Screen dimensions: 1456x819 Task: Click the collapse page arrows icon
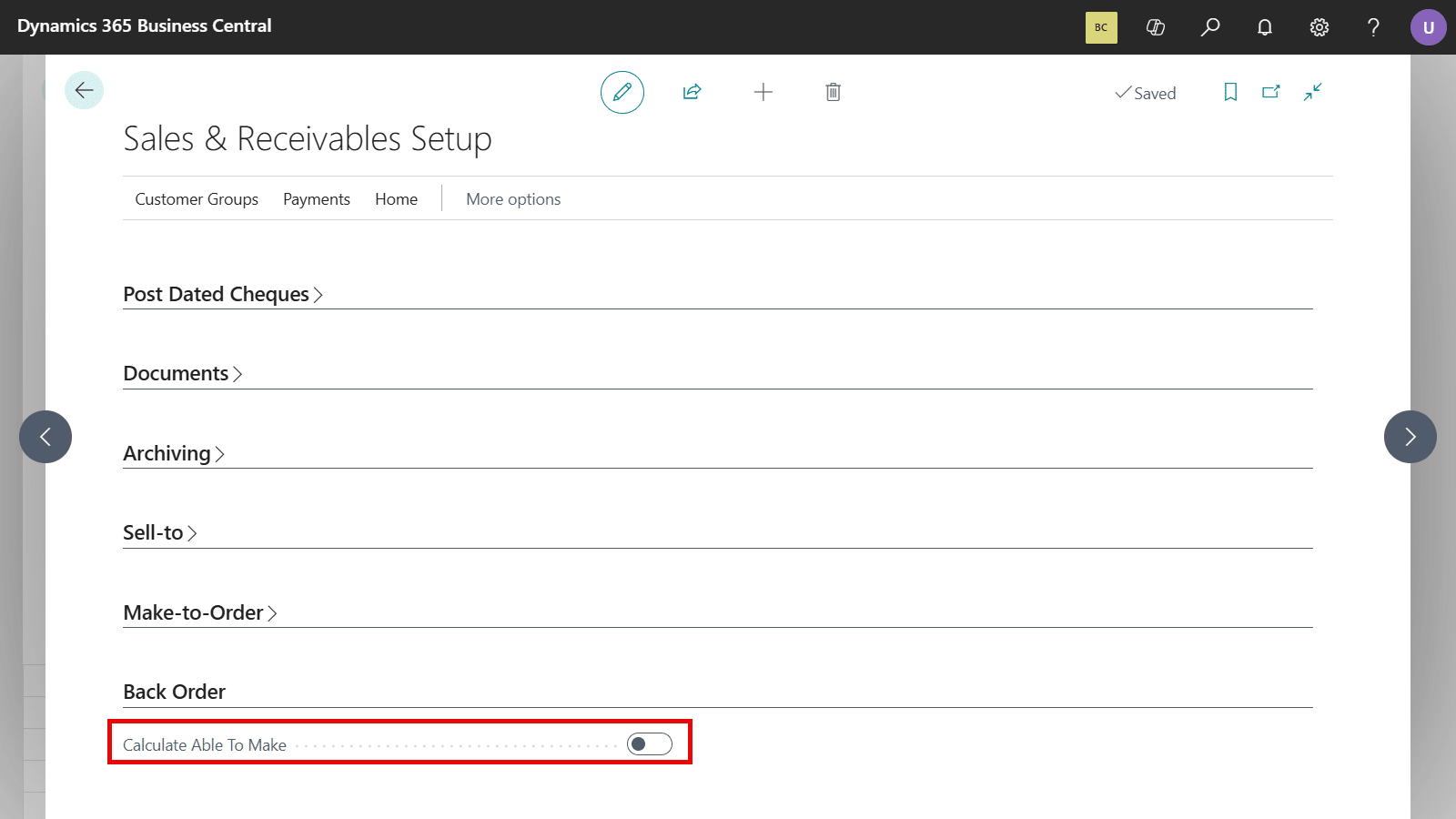tap(1312, 92)
